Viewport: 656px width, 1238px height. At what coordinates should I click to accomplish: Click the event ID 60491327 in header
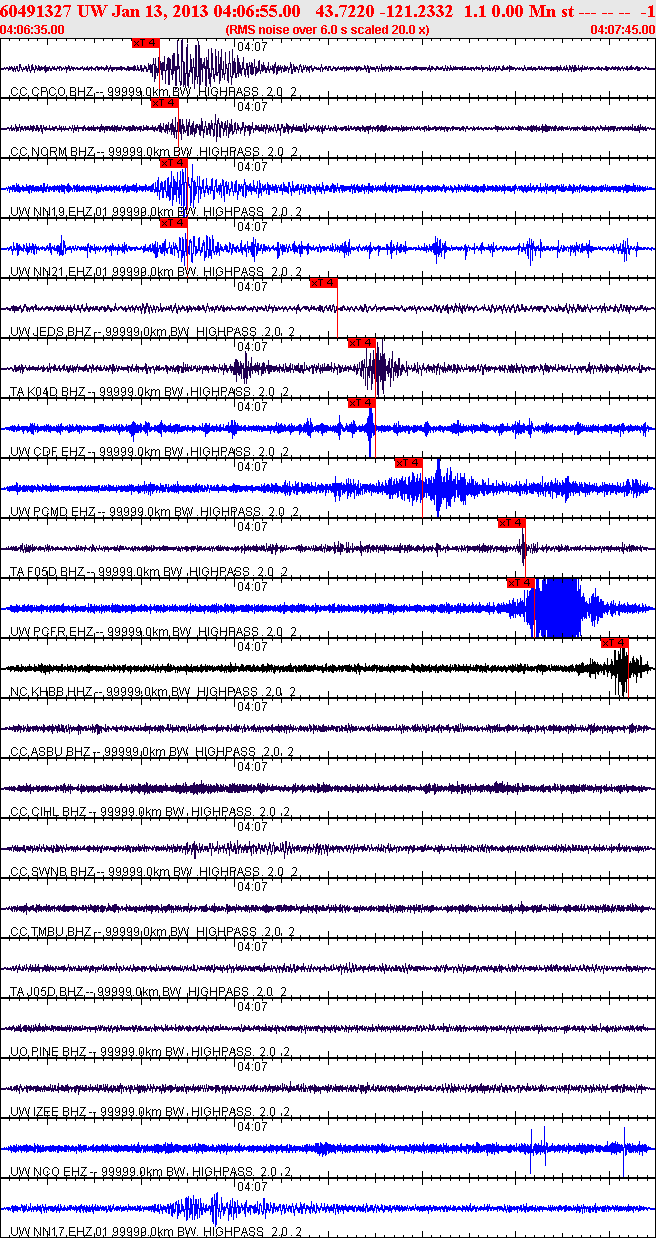click(x=36, y=11)
